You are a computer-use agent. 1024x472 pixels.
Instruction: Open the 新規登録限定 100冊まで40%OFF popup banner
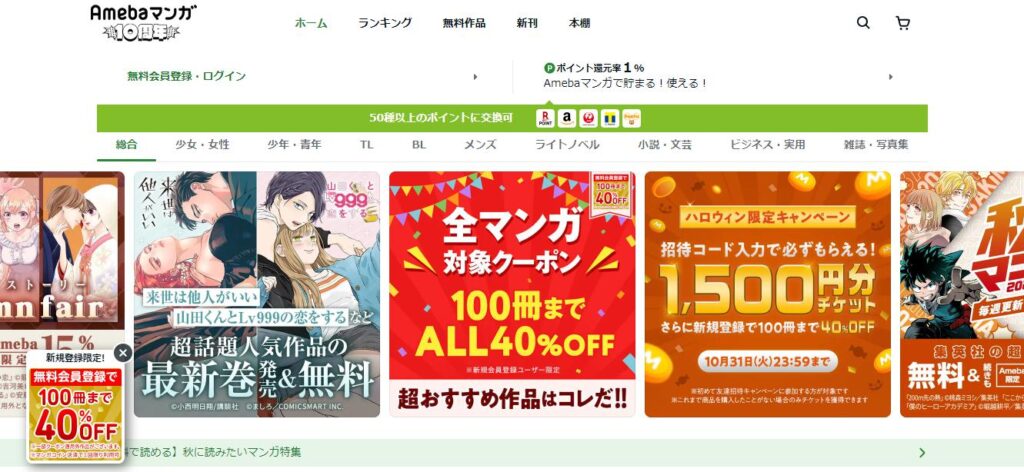point(76,406)
